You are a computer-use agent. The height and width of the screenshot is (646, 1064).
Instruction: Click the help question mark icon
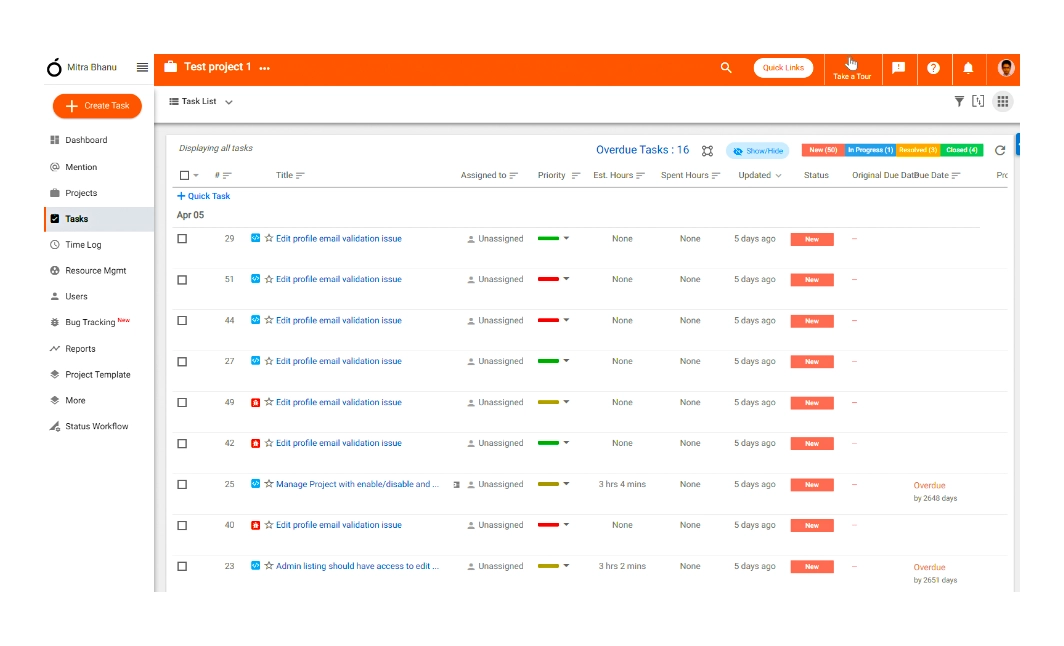(x=933, y=68)
